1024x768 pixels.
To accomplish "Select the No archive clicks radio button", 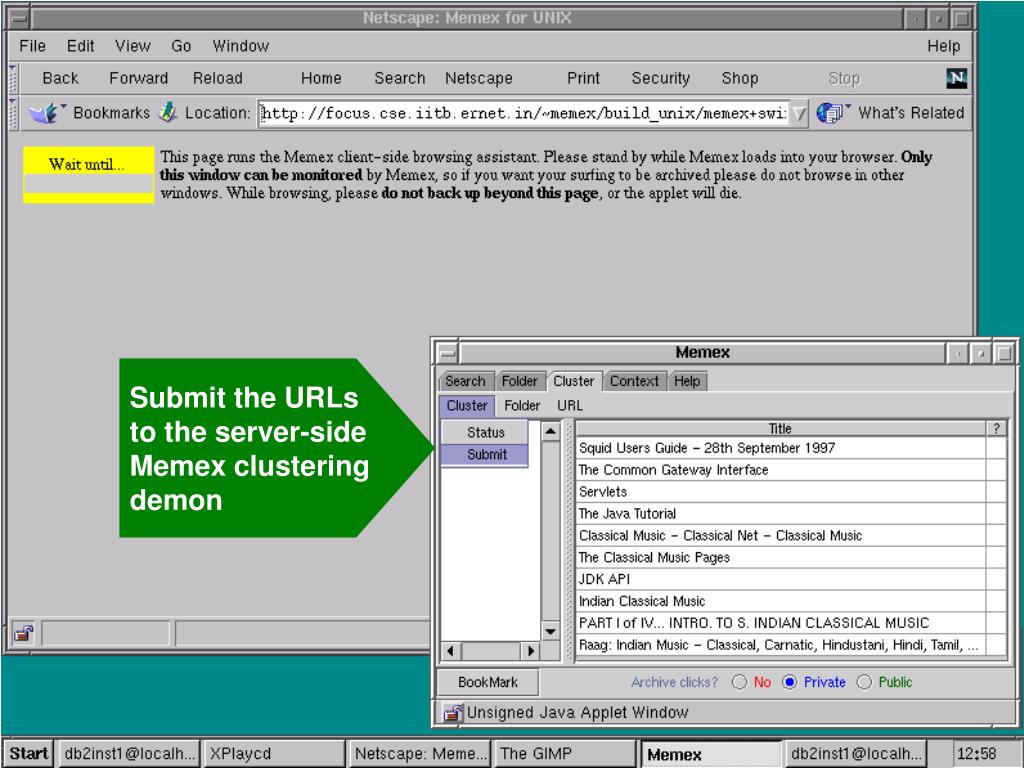I will tap(739, 682).
